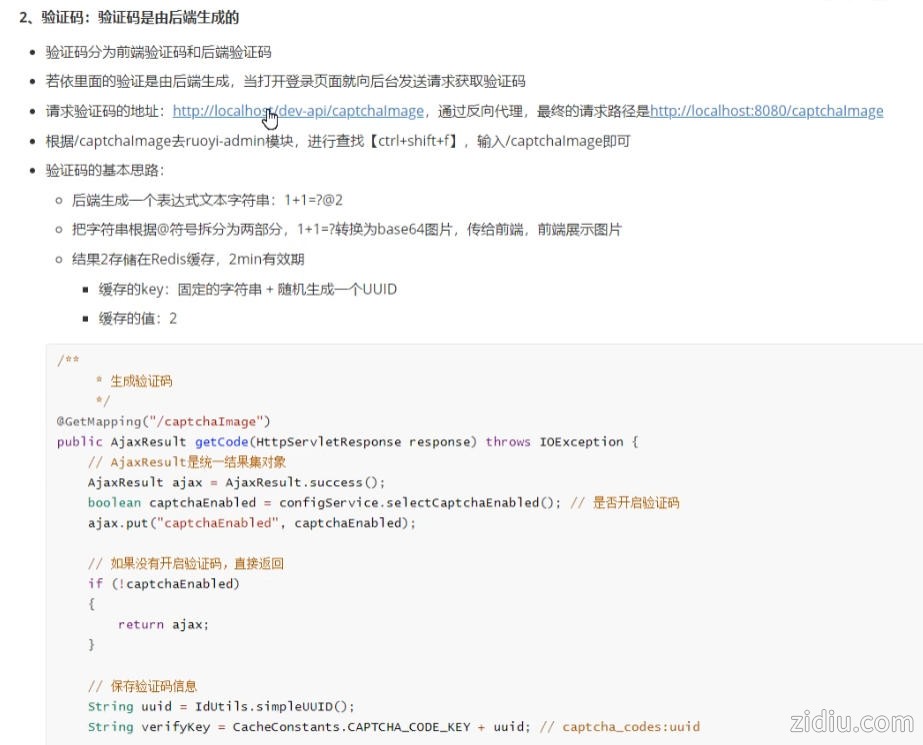The height and width of the screenshot is (745, 923).
Task: Click the @GetMapping("/captchaImage") annotation line
Action: click(163, 421)
